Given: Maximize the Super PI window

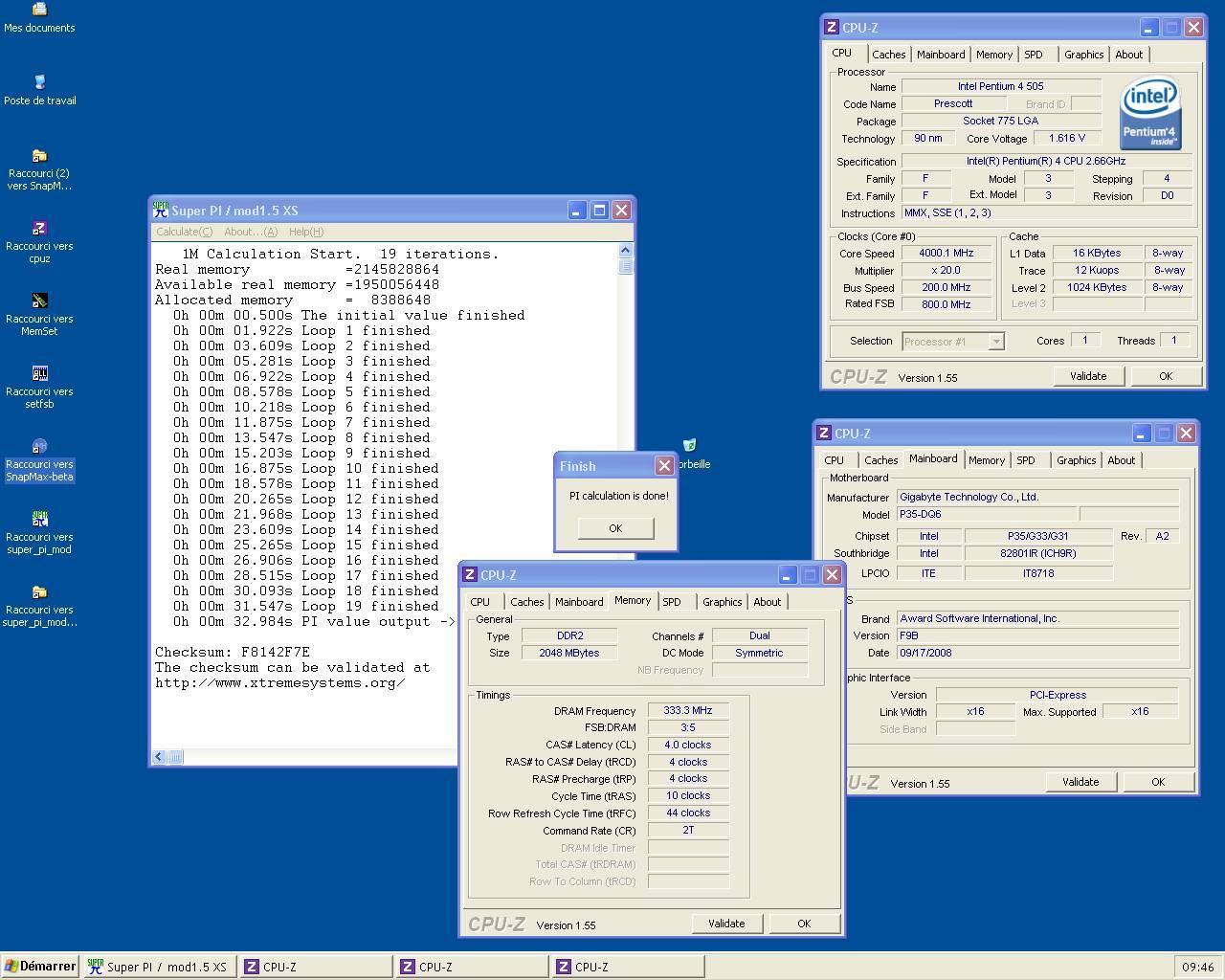Looking at the screenshot, I should (599, 210).
